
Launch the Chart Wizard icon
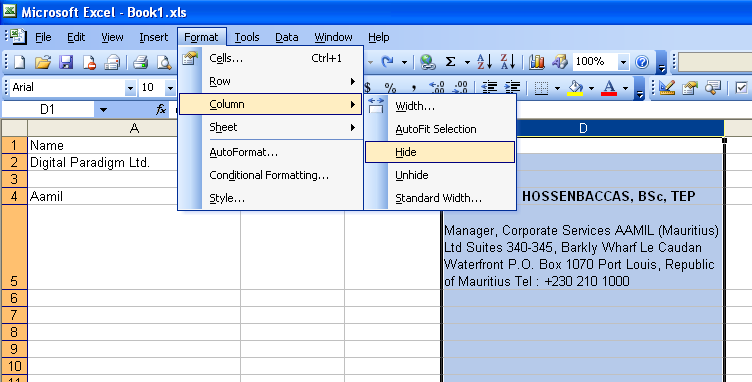click(537, 61)
